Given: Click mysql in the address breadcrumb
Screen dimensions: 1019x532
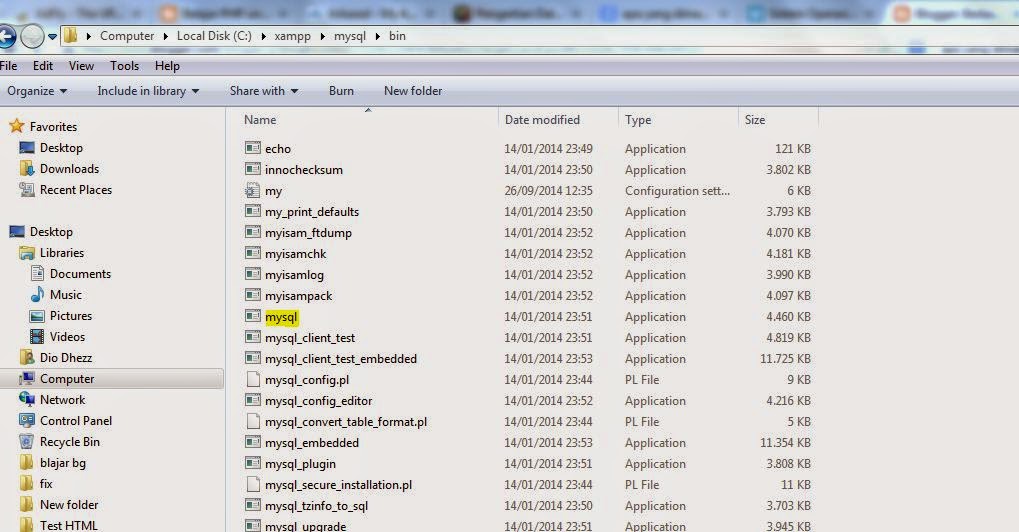Looking at the screenshot, I should 350,36.
